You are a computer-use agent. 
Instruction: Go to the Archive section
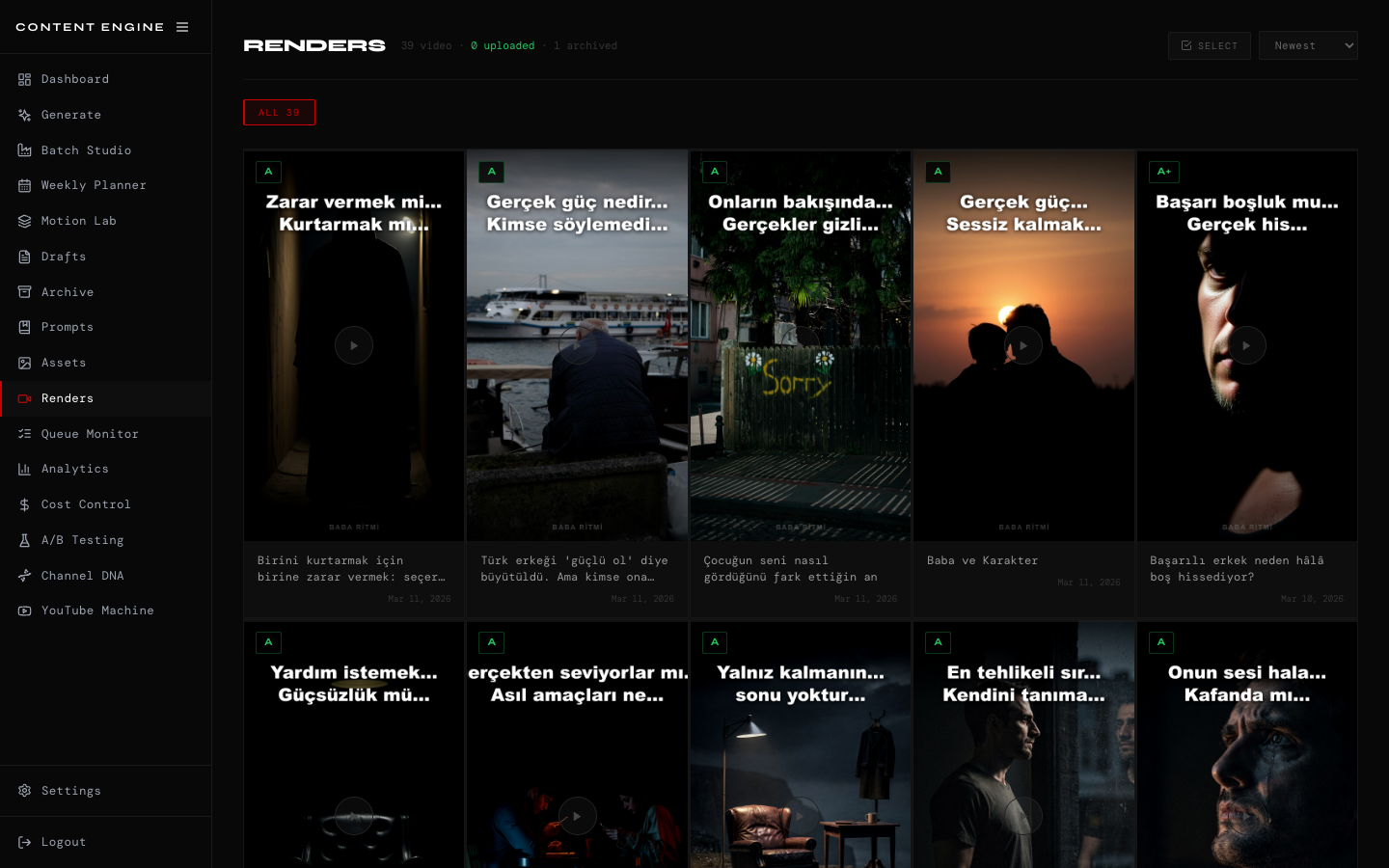tap(68, 292)
